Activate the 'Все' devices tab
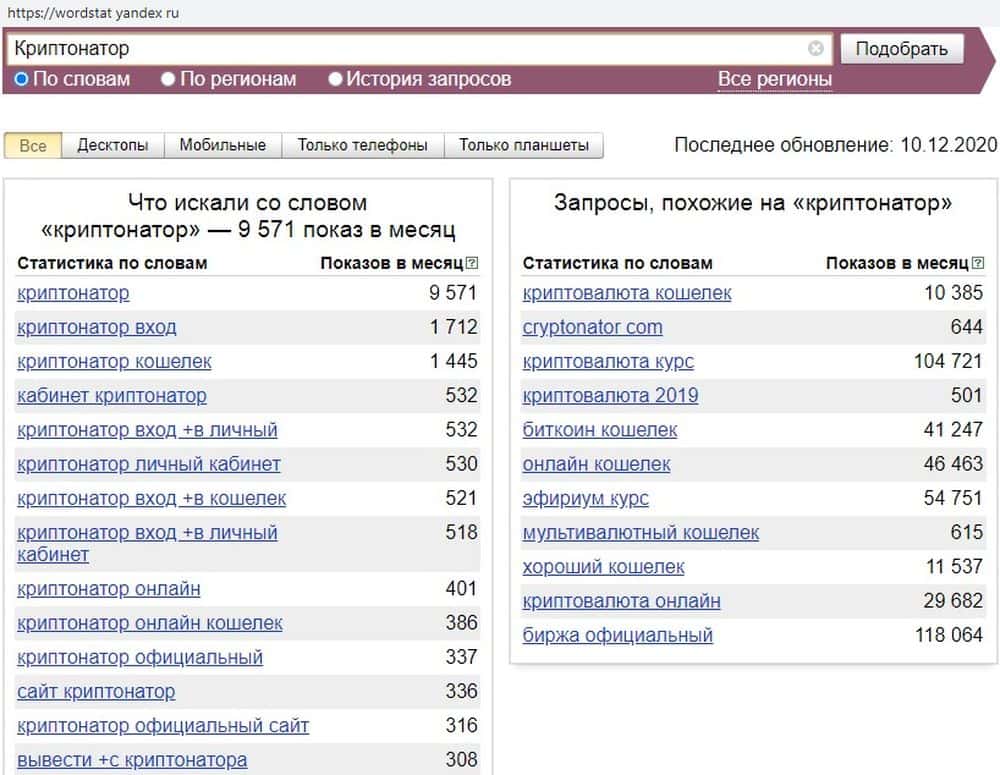 tap(33, 145)
